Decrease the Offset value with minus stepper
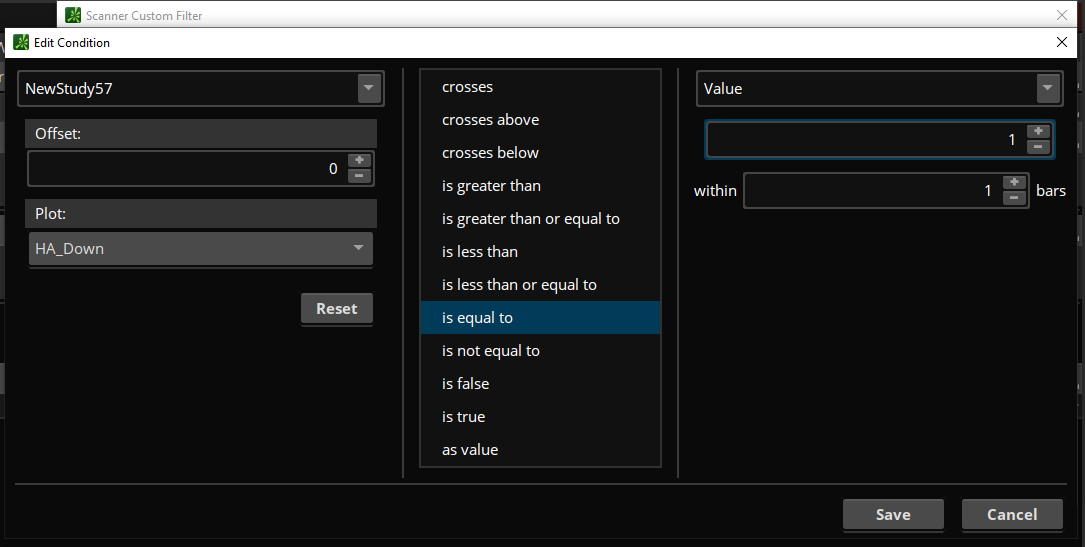Image resolution: width=1085 pixels, height=547 pixels. tap(359, 176)
